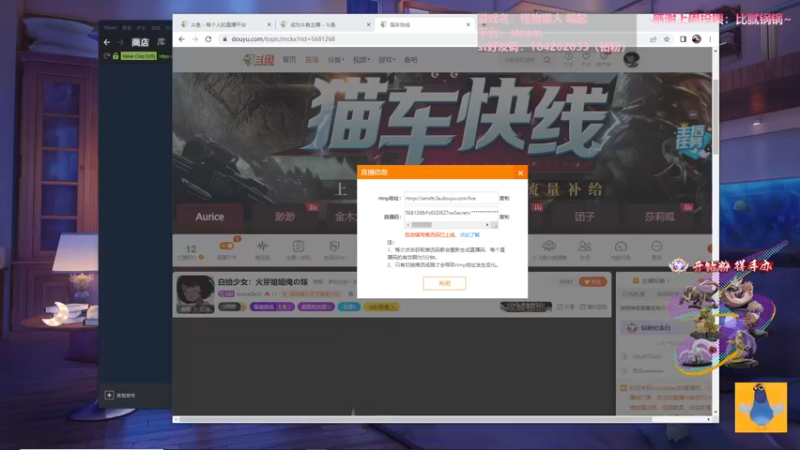Image resolution: width=800 pixels, height=450 pixels.
Task: Click the douyu.com address bar
Action: point(434,39)
